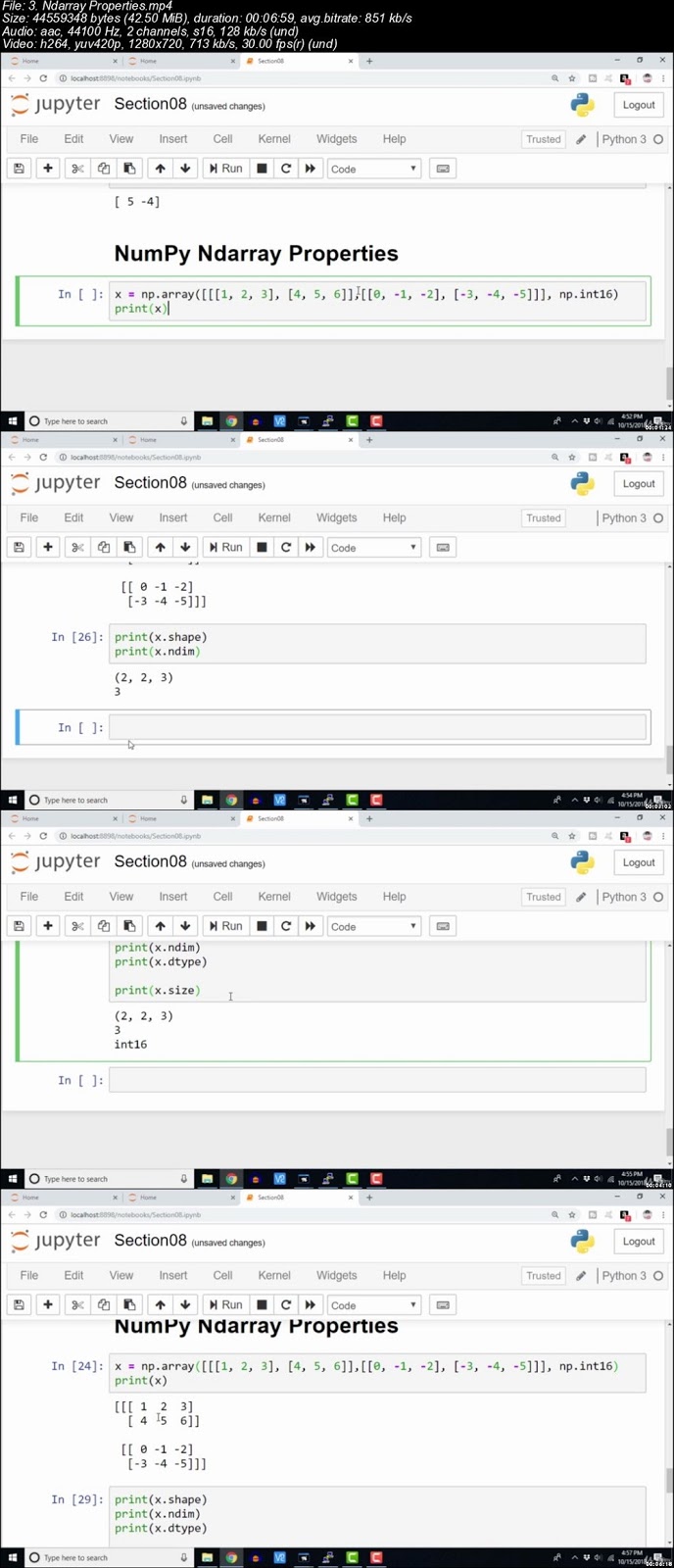Move the cell up in the second frame's toolbar
Image resolution: width=674 pixels, height=1568 pixels.
click(x=160, y=547)
